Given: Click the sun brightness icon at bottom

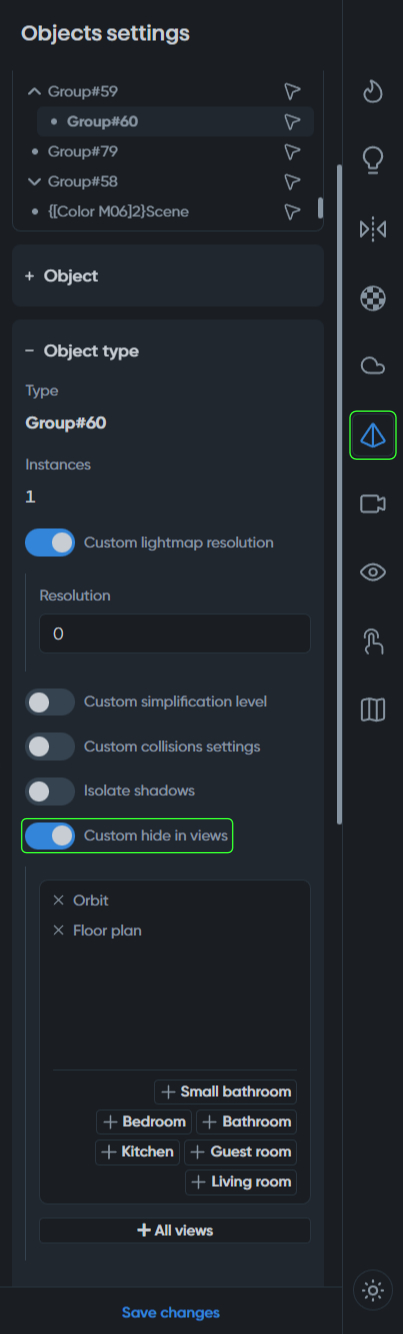Looking at the screenshot, I should (x=373, y=1291).
